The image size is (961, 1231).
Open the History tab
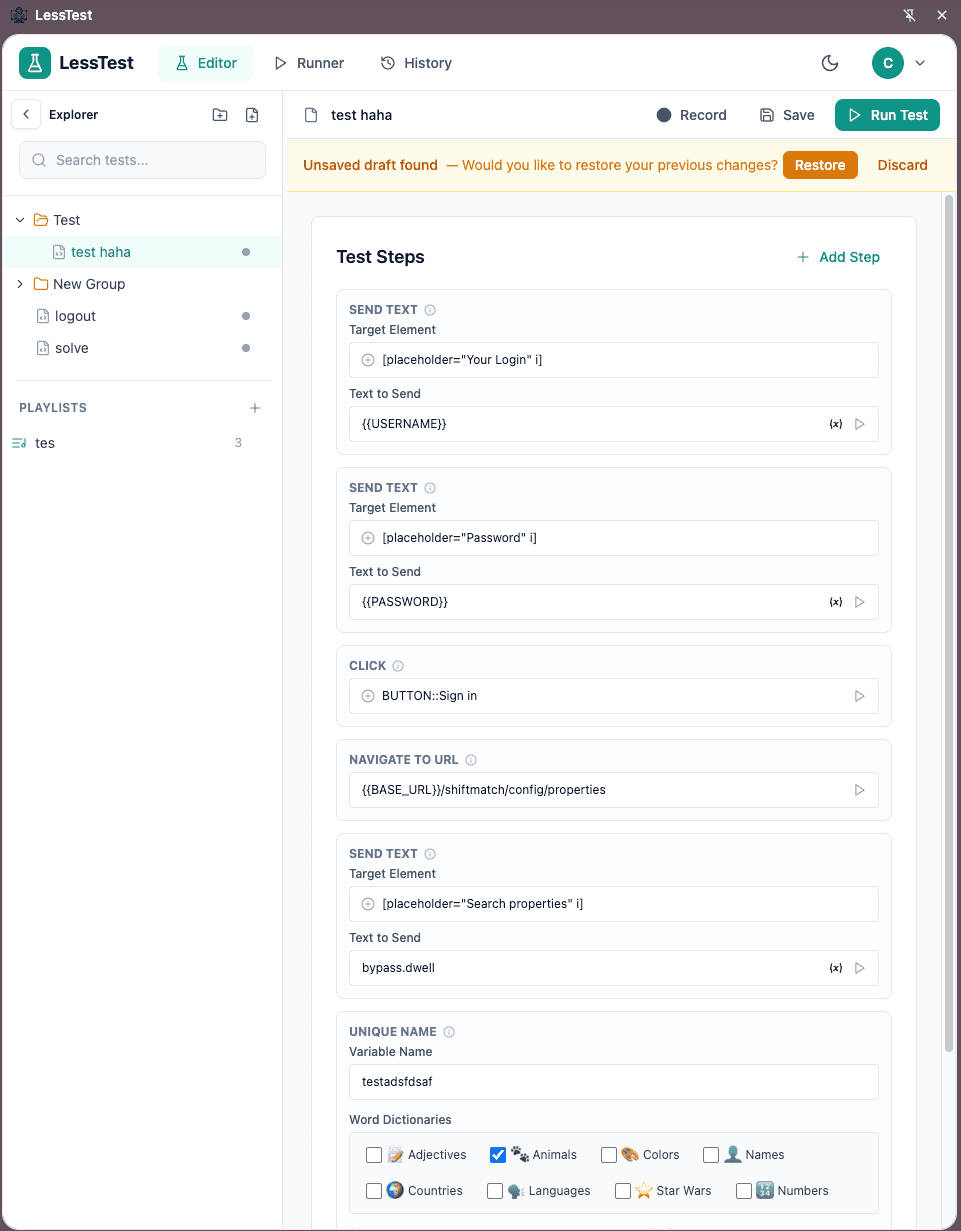tap(416, 62)
